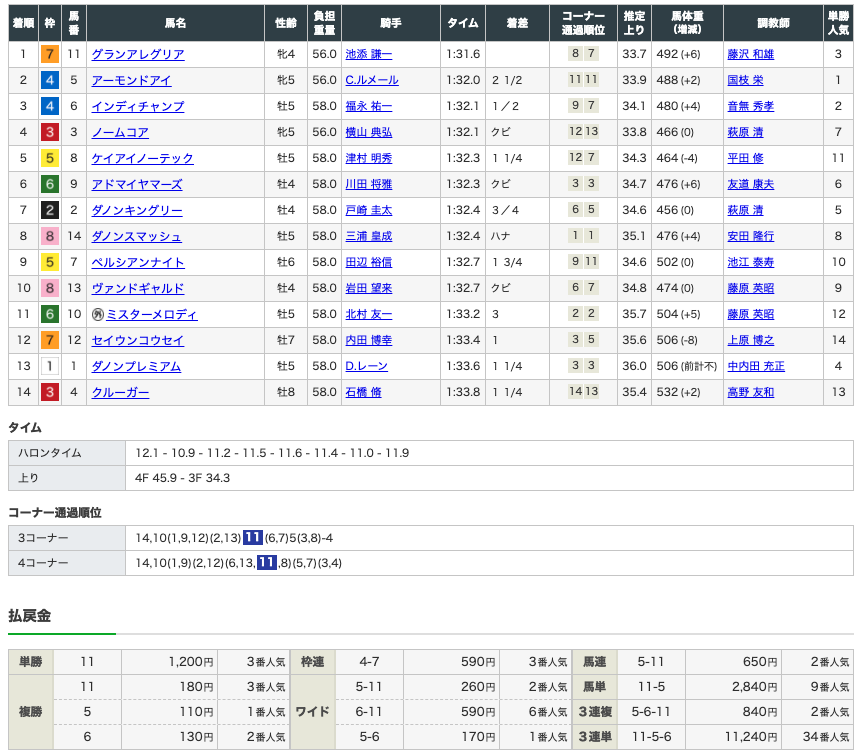The image size is (866, 752).
Task: Open trainer 萩原 清 in ダノンキングリー row
Action: pos(746,210)
